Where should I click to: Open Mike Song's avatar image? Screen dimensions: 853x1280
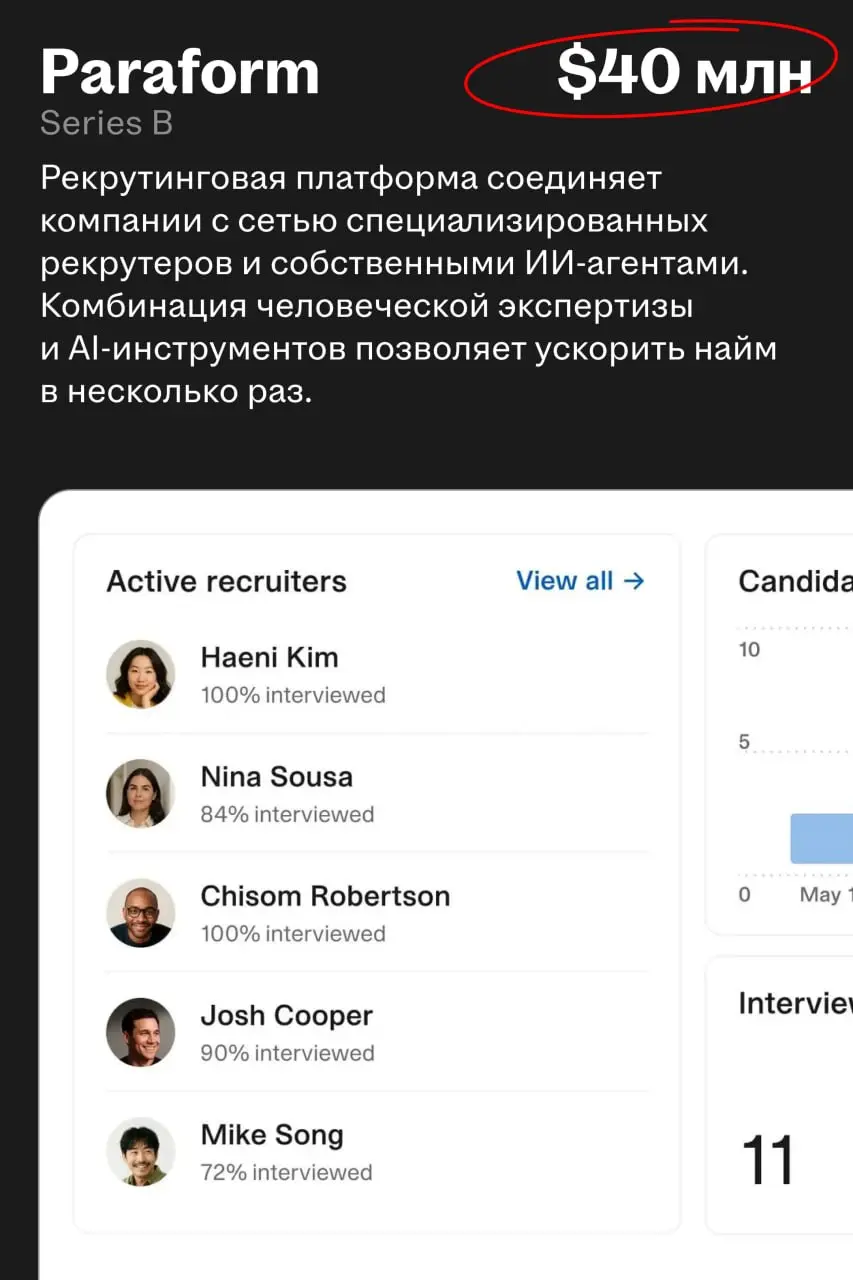click(x=140, y=1151)
